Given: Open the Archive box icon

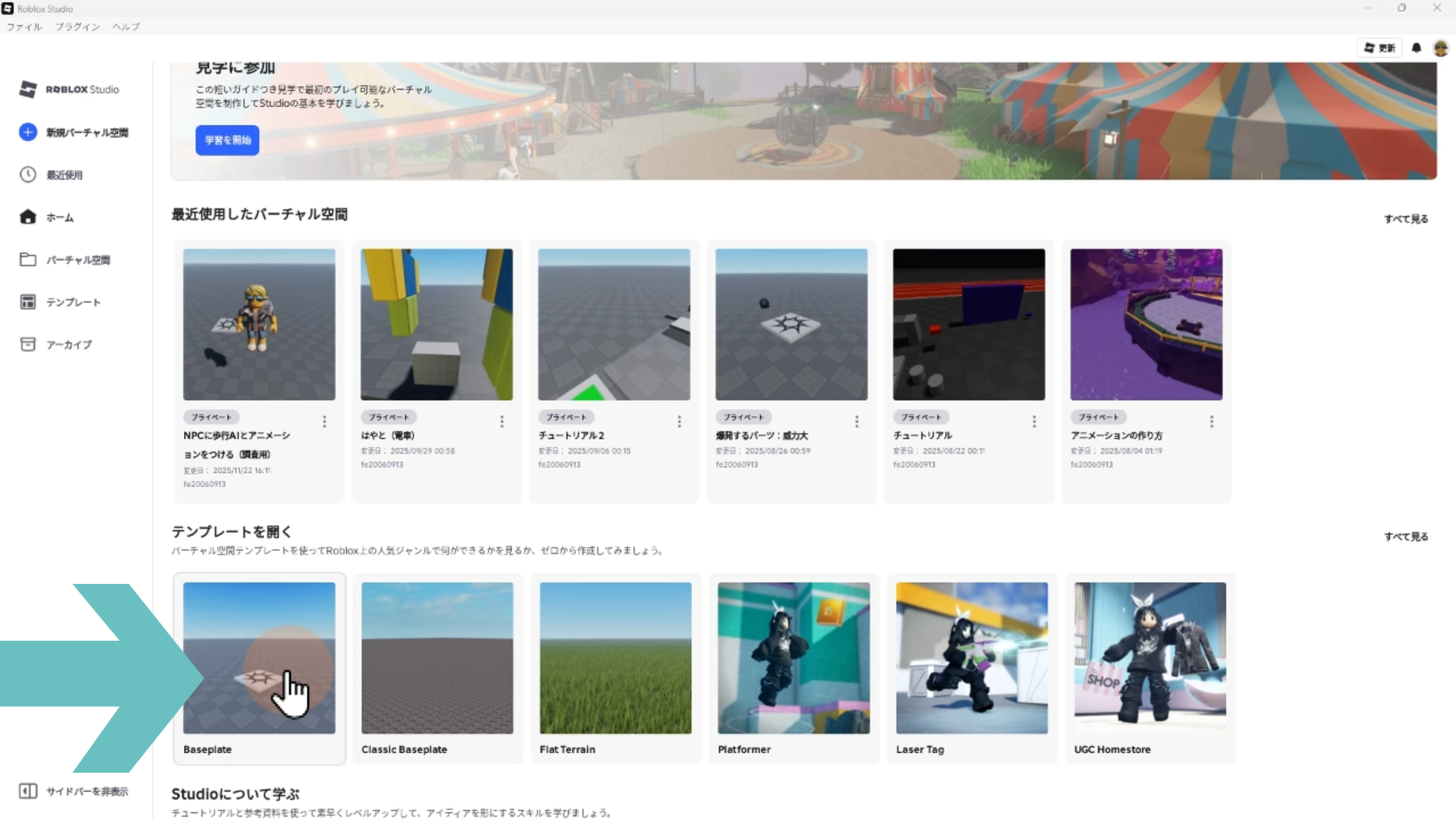Looking at the screenshot, I should [x=28, y=344].
